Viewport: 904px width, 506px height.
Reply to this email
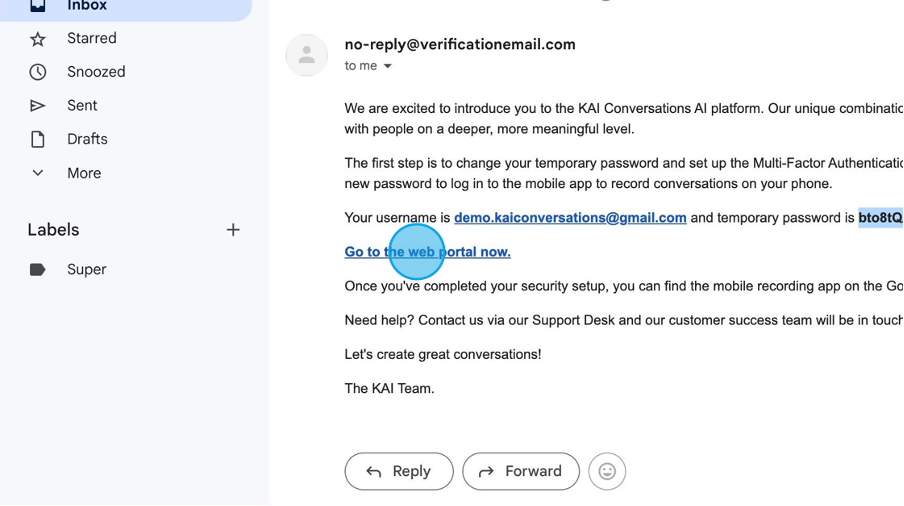tap(399, 471)
